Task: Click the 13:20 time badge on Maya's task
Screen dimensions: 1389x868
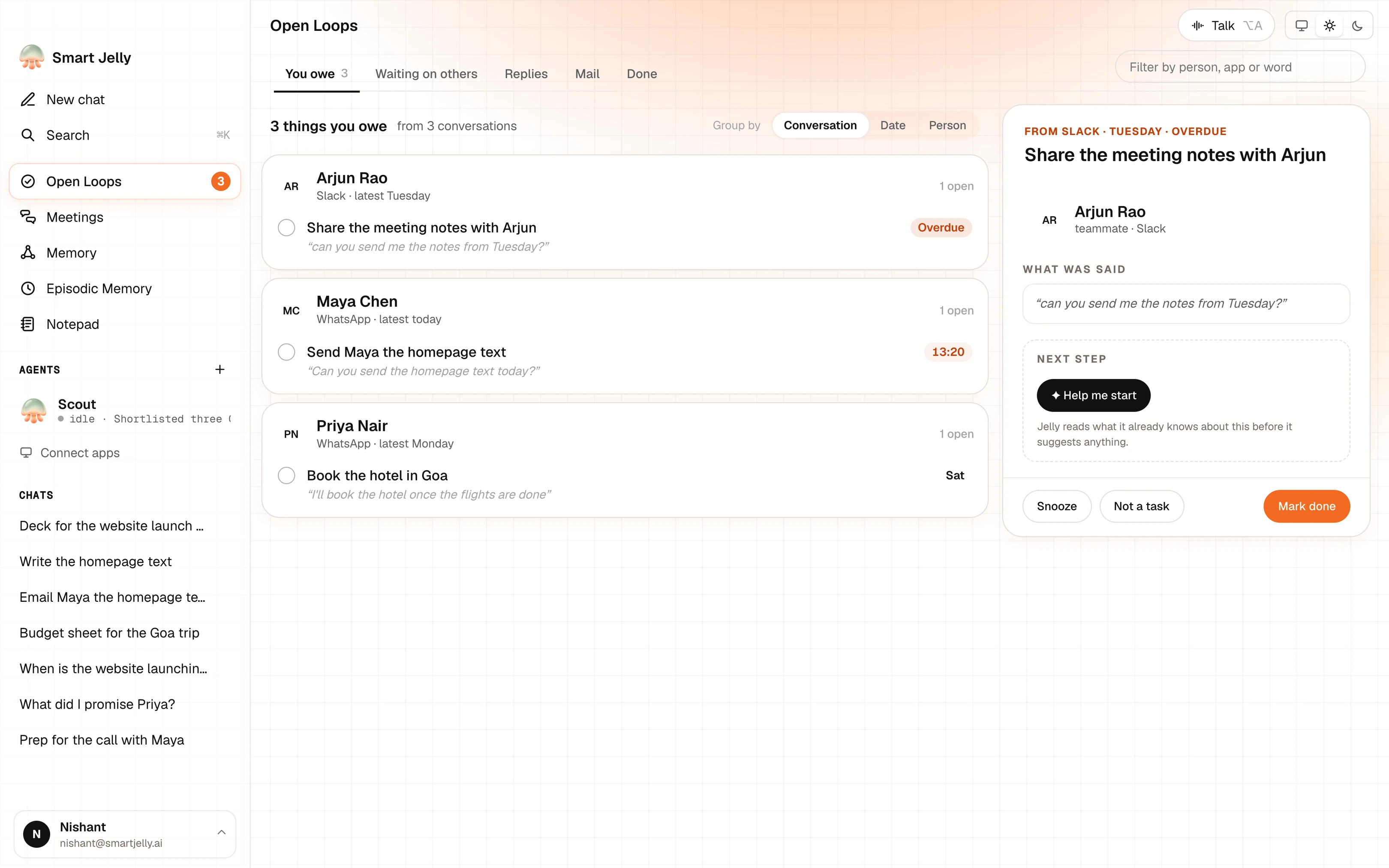Action: [947, 352]
